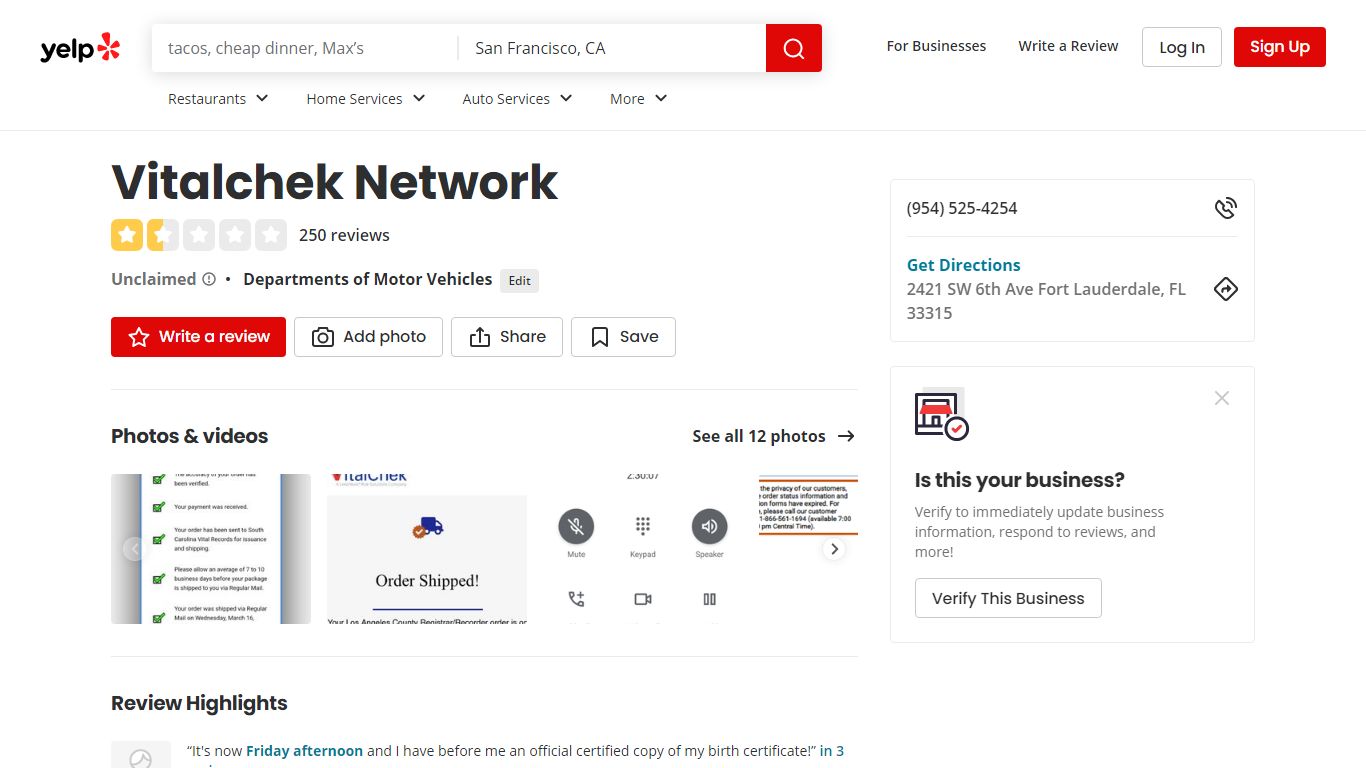Image resolution: width=1366 pixels, height=768 pixels.
Task: Click the storefront verify business icon
Action: (x=941, y=414)
